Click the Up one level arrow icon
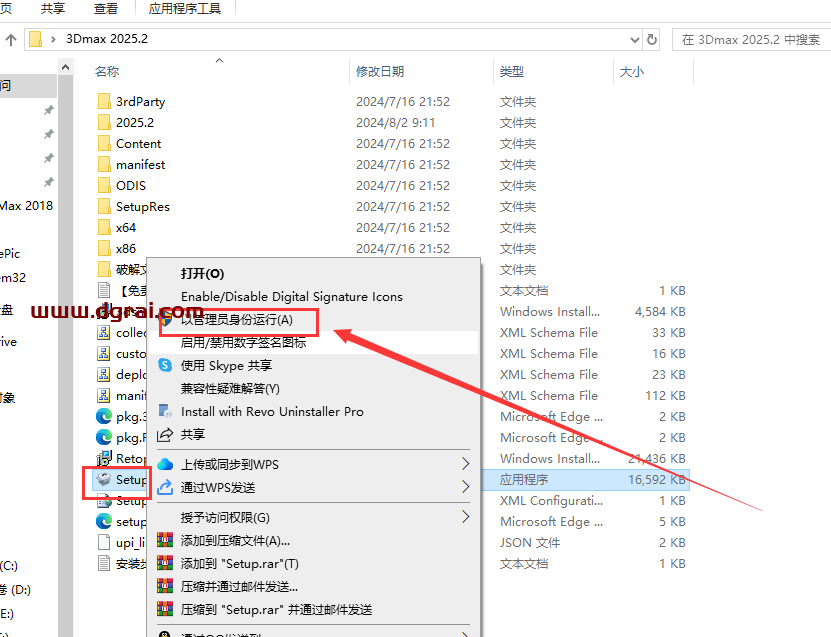The height and width of the screenshot is (637, 831). (x=11, y=39)
